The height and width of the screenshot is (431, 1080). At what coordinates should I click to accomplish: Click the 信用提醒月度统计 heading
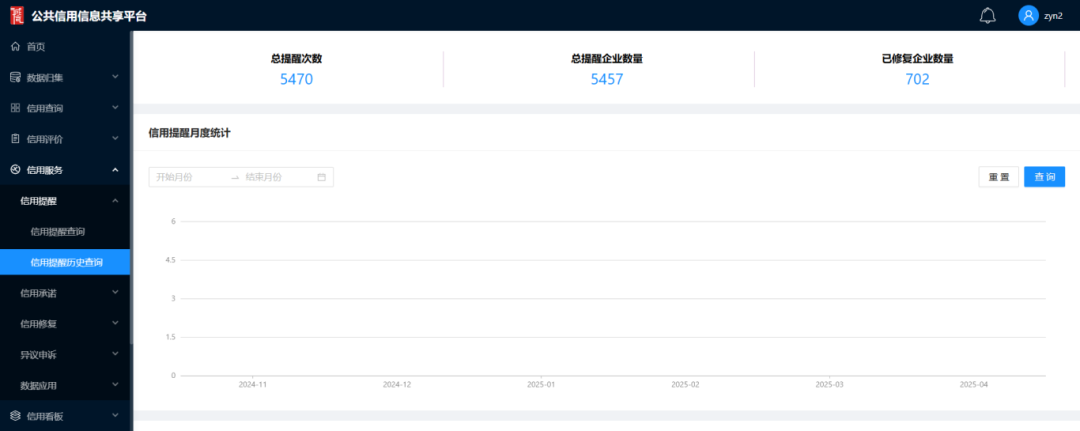[189, 133]
